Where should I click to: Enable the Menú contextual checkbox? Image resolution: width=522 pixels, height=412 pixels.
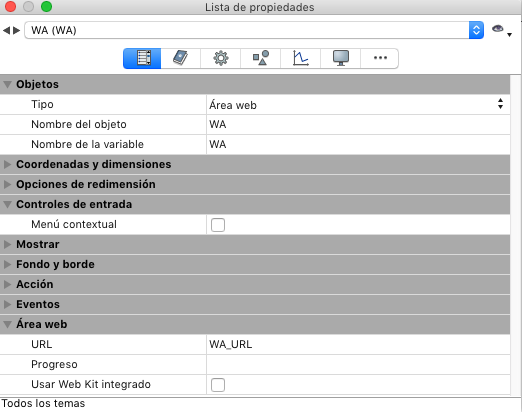(x=218, y=225)
